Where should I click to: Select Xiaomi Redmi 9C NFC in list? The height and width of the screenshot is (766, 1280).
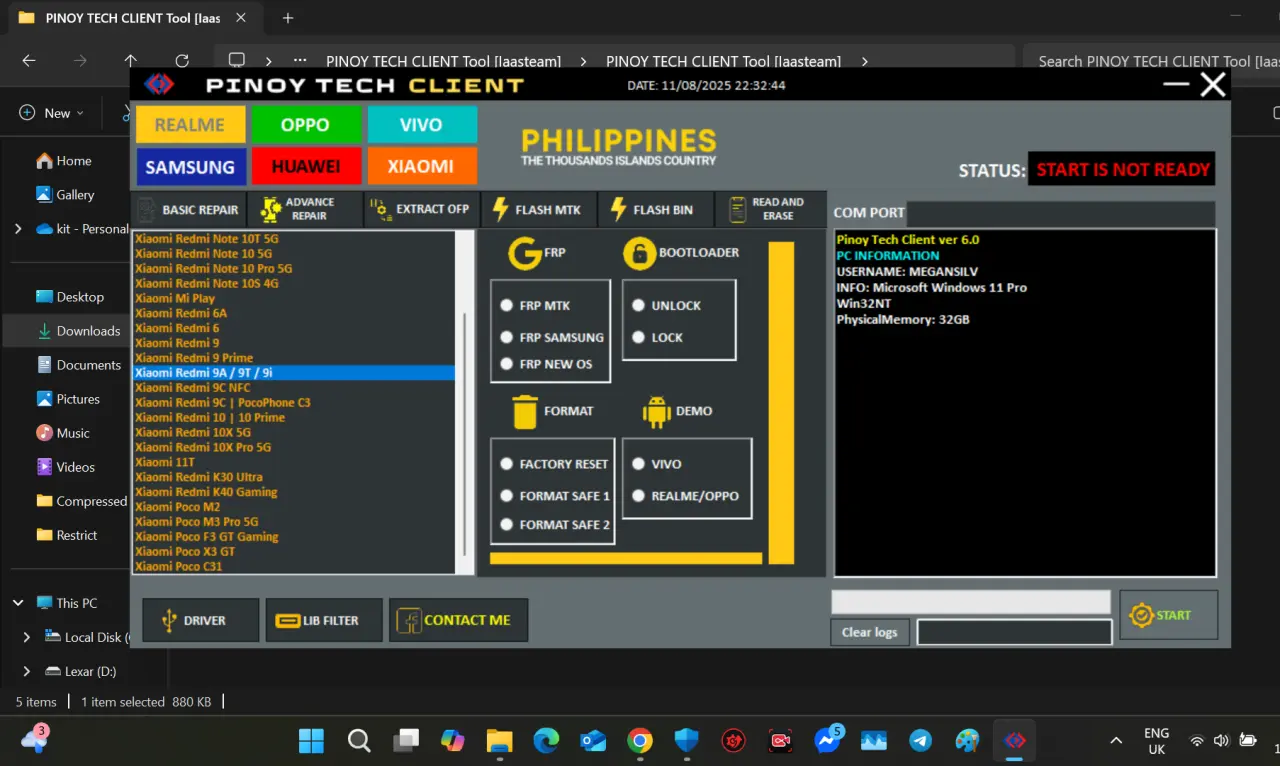point(293,388)
